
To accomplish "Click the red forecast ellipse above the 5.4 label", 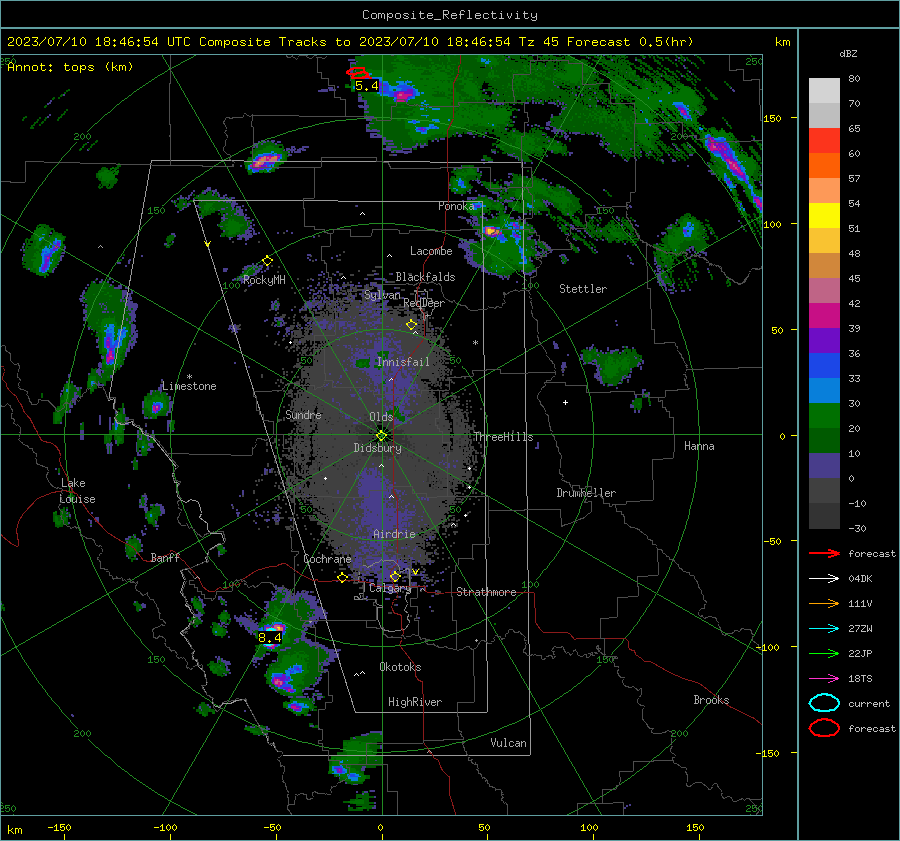I will [x=359, y=73].
